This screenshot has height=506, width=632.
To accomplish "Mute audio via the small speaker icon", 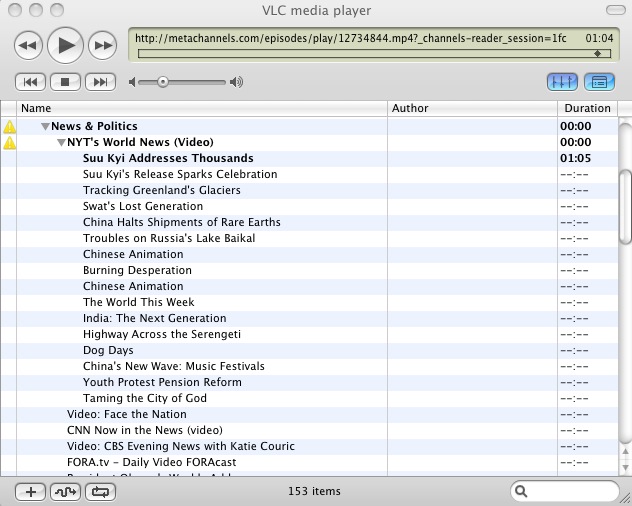I will pos(133,82).
